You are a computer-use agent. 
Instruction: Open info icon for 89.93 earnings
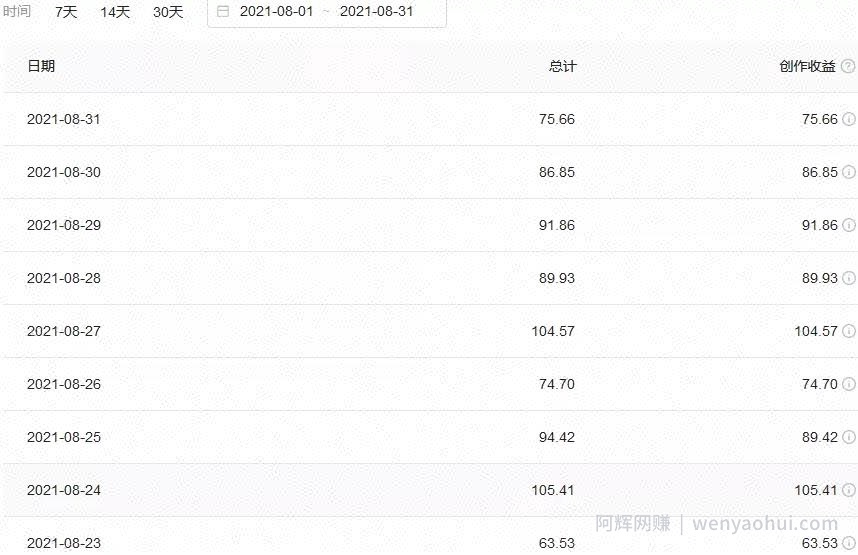(849, 278)
